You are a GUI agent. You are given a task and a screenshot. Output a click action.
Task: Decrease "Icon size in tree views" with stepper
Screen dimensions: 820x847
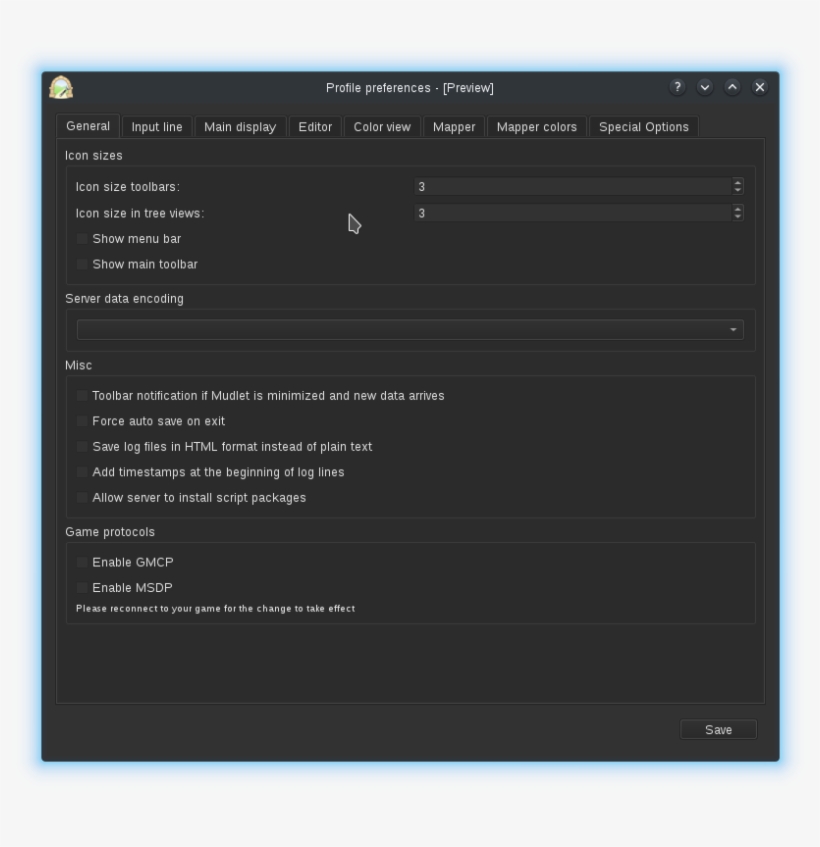click(x=737, y=216)
